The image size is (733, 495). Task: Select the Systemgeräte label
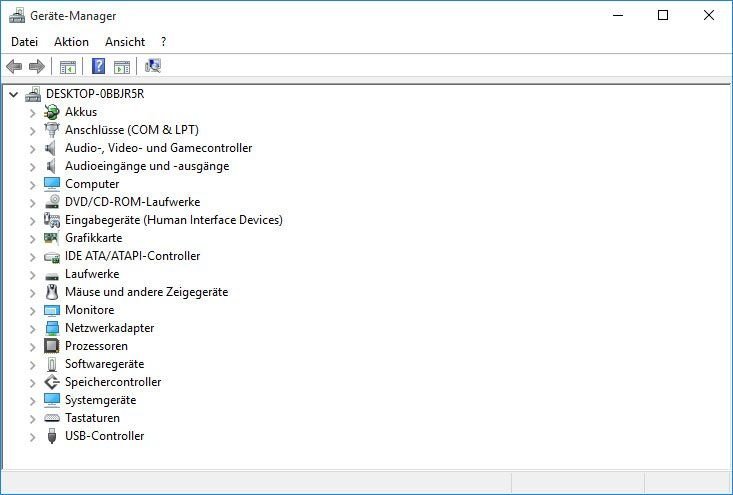pyautogui.click(x=101, y=400)
